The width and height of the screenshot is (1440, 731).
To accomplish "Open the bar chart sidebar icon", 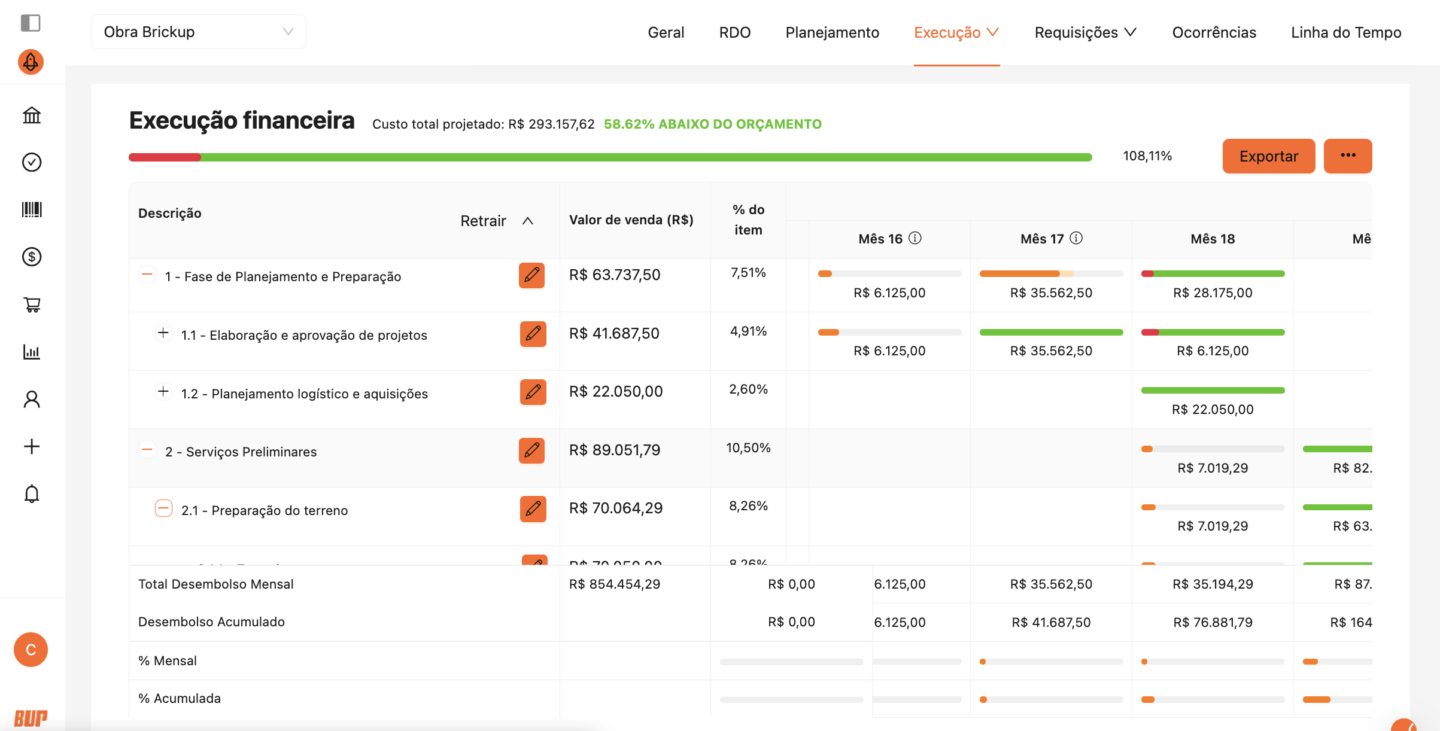I will (32, 352).
